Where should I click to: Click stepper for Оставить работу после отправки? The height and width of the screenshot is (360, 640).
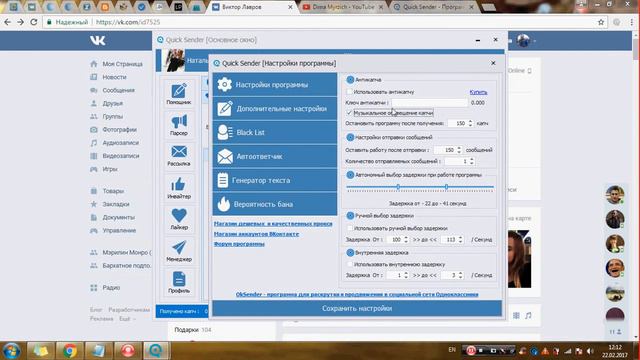coord(459,150)
